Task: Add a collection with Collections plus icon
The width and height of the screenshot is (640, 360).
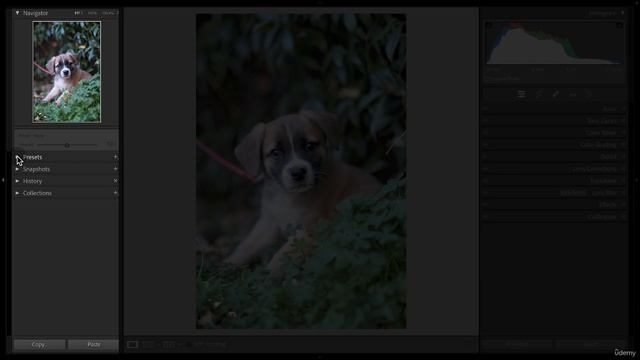Action: point(116,193)
